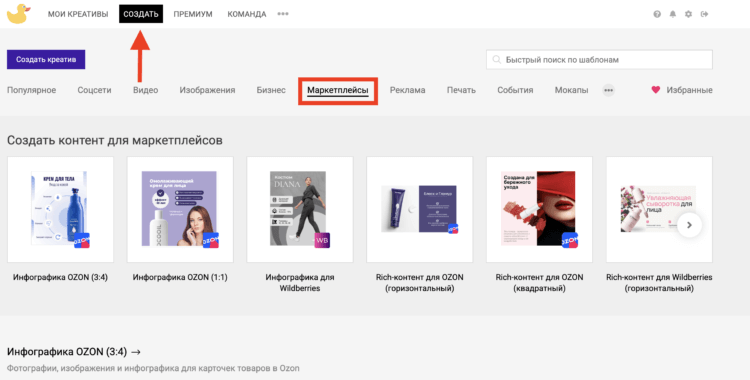Switch to the Популярное tab
The width and height of the screenshot is (750, 380).
tap(32, 90)
